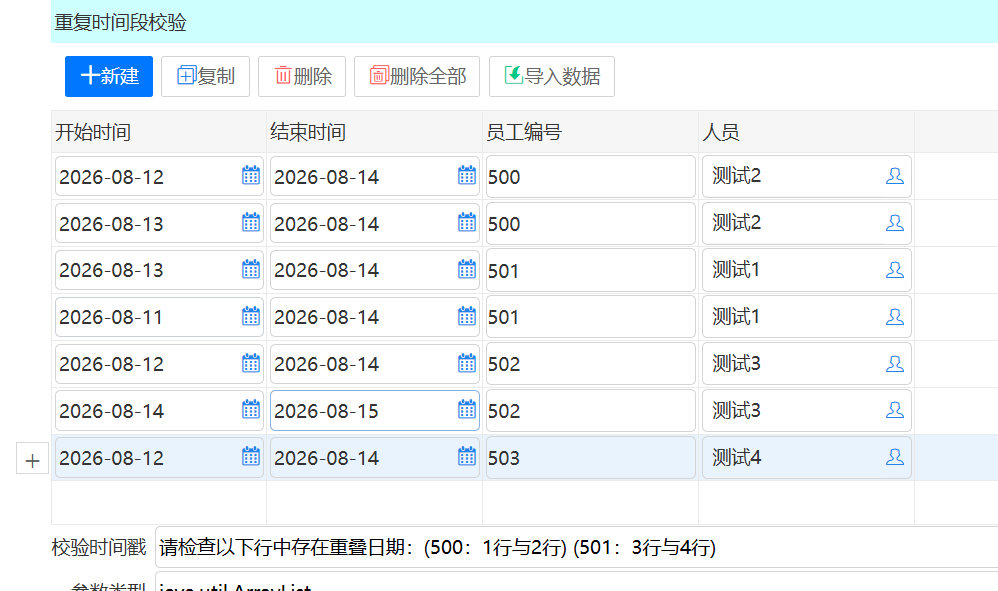The image size is (998, 591).
Task: Open start calendar for first 502 row
Action: tap(251, 364)
